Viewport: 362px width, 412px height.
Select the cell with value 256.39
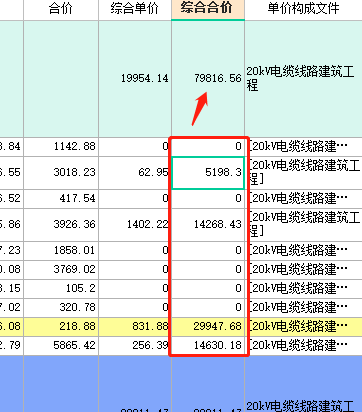click(x=135, y=346)
